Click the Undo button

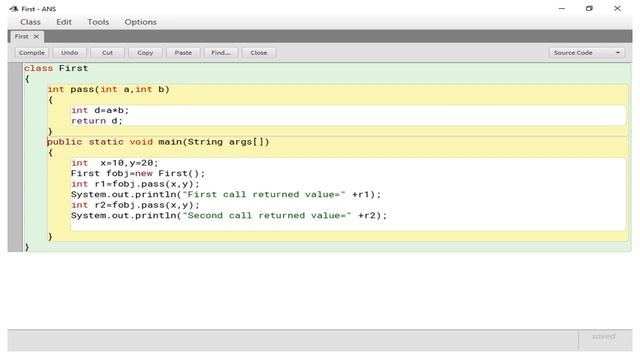[69, 53]
